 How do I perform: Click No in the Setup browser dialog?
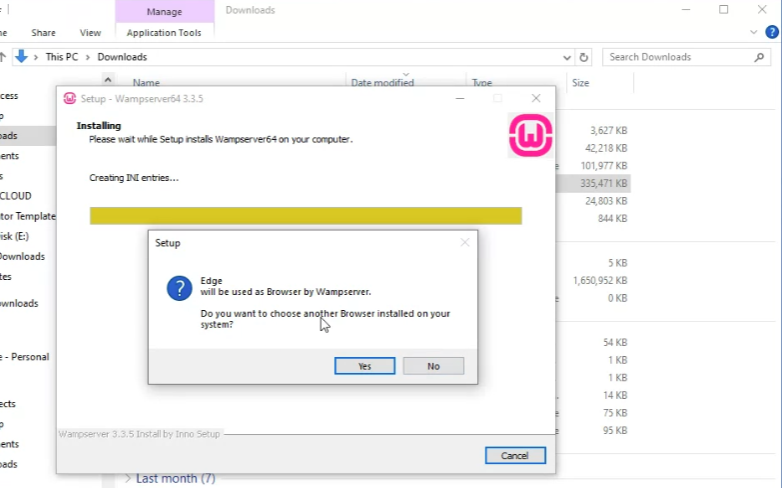coord(433,366)
